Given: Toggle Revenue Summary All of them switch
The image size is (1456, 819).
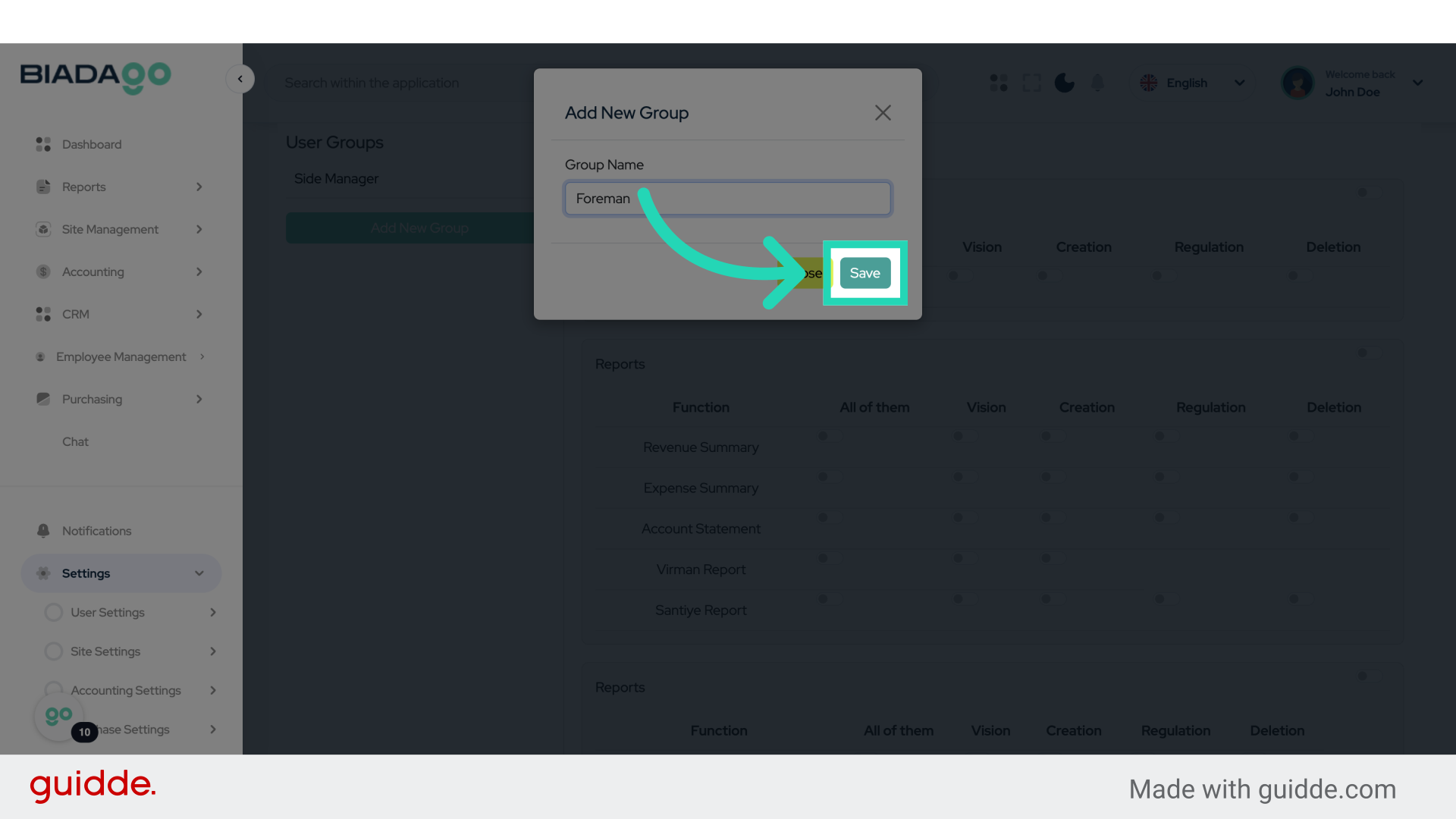Looking at the screenshot, I should (829, 436).
